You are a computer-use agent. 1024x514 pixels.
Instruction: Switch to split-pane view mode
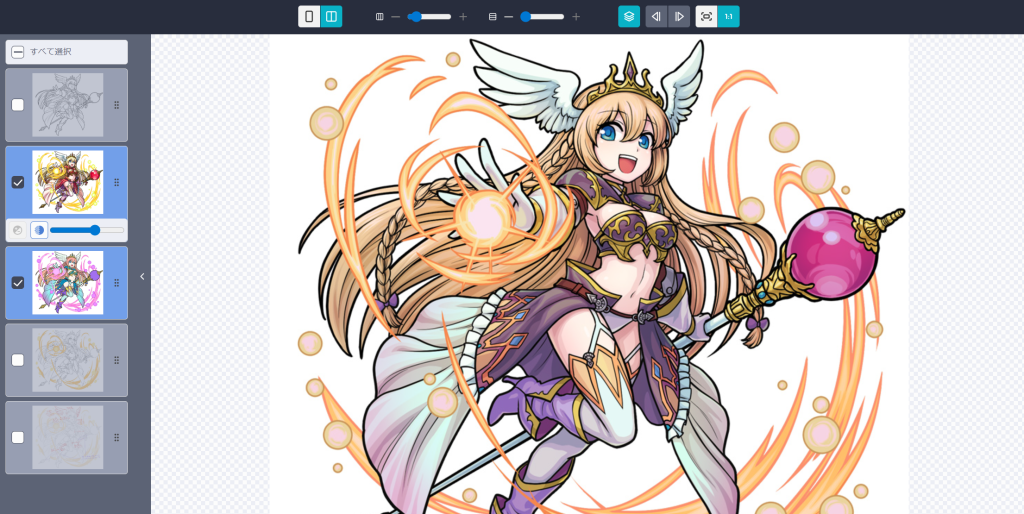click(x=331, y=17)
